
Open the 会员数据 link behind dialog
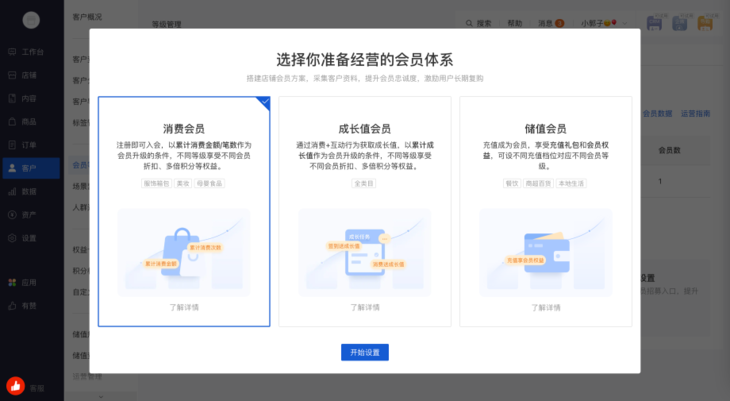point(657,114)
